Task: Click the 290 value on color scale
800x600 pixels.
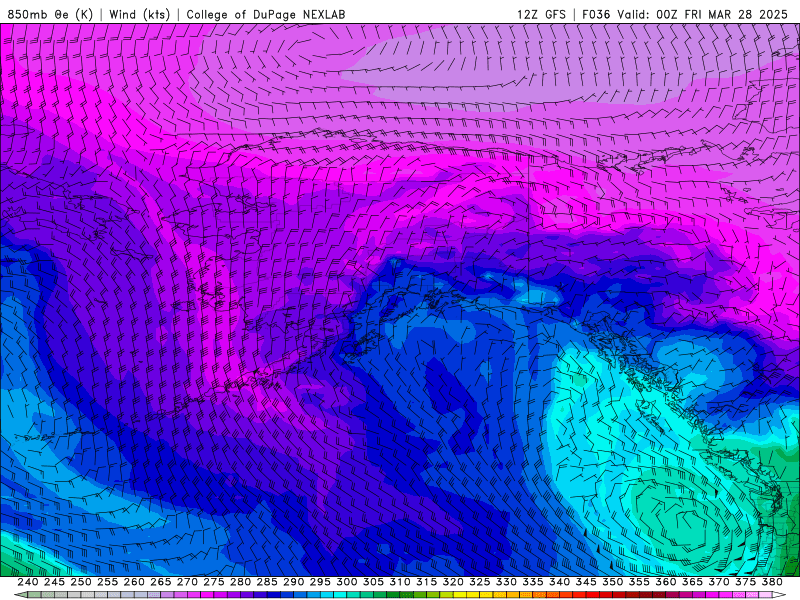Action: click(293, 582)
